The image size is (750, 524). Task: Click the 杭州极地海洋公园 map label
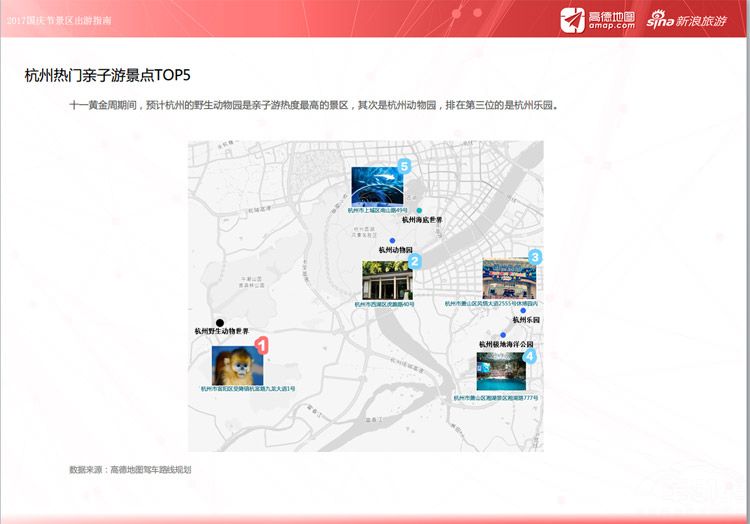click(x=505, y=345)
